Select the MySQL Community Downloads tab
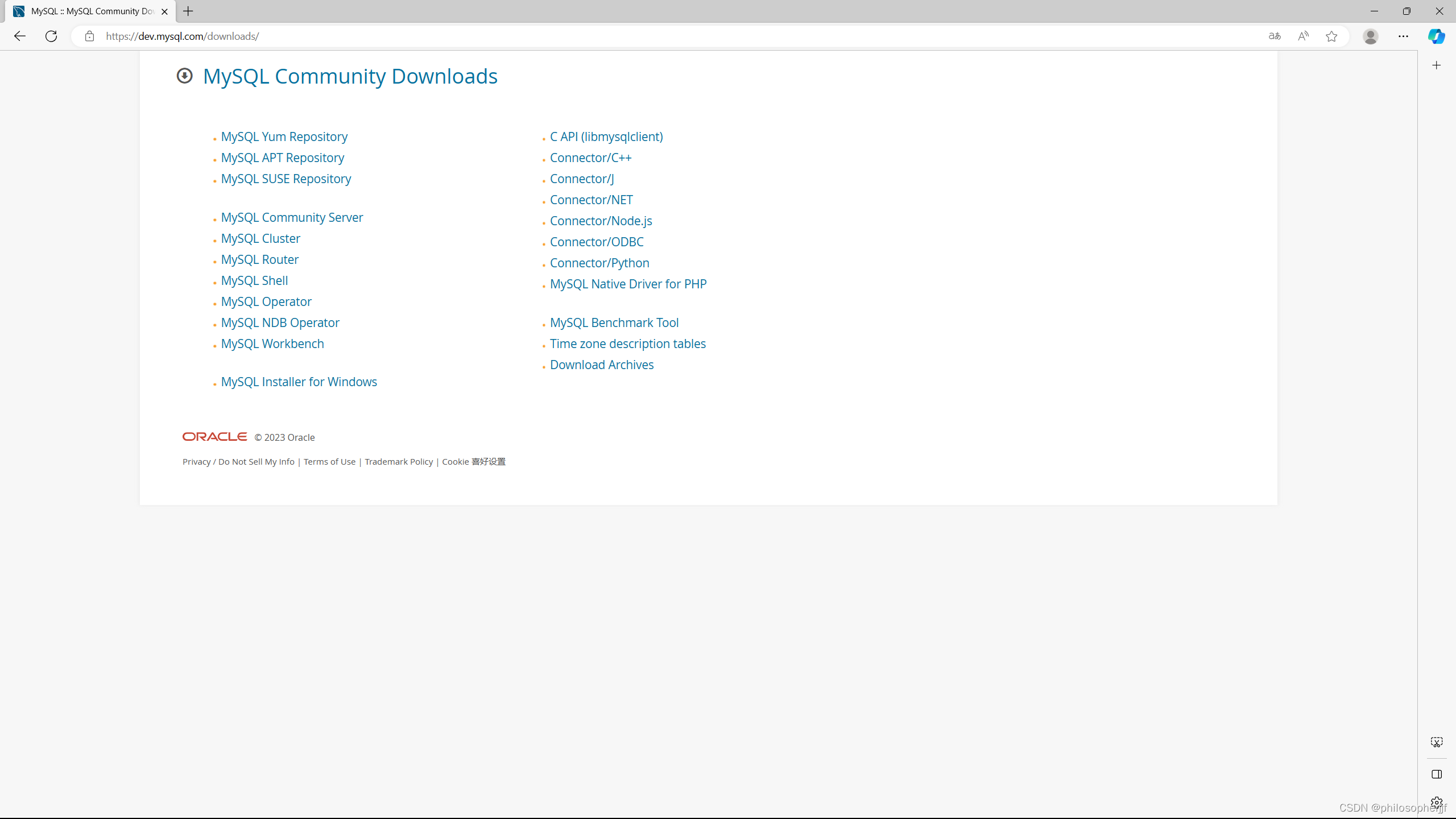This screenshot has height=819, width=1456. 91,11
